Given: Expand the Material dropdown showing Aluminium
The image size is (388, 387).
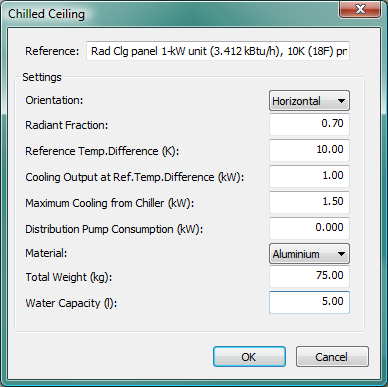Looking at the screenshot, I should pyautogui.click(x=309, y=254).
